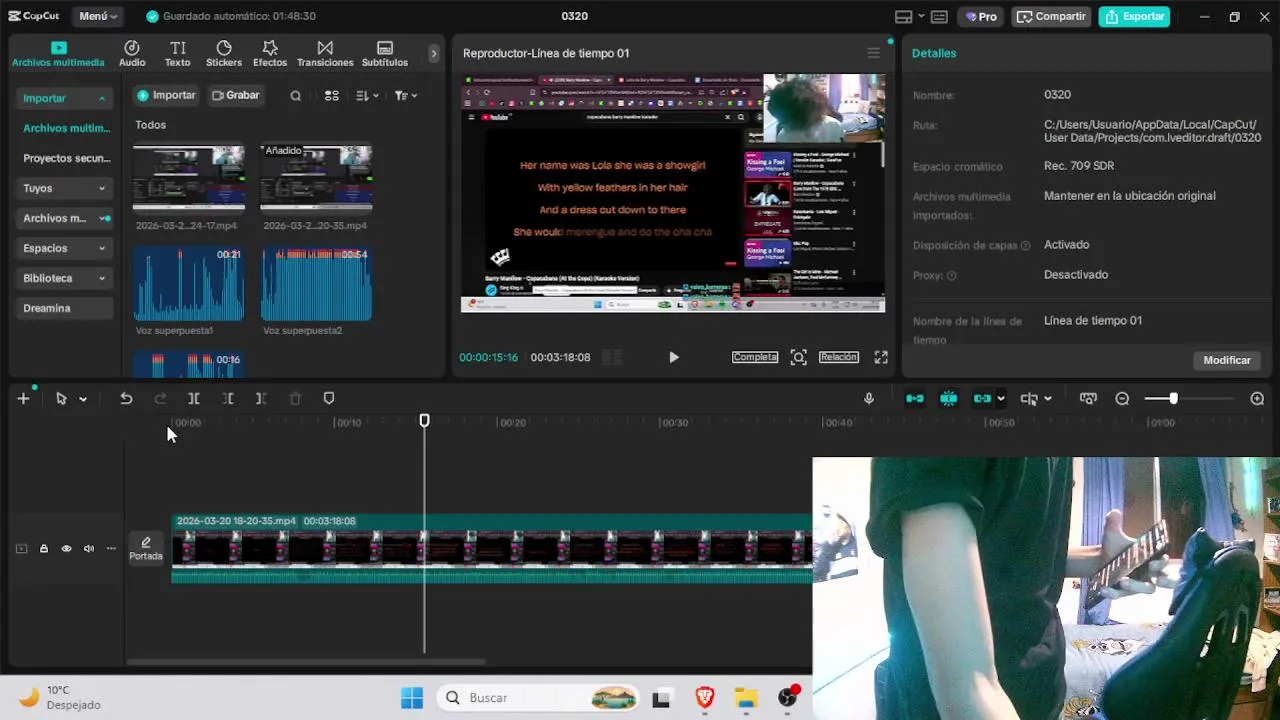1280x720 pixels.
Task: Toggle clip linking
Action: pyautogui.click(x=982, y=398)
